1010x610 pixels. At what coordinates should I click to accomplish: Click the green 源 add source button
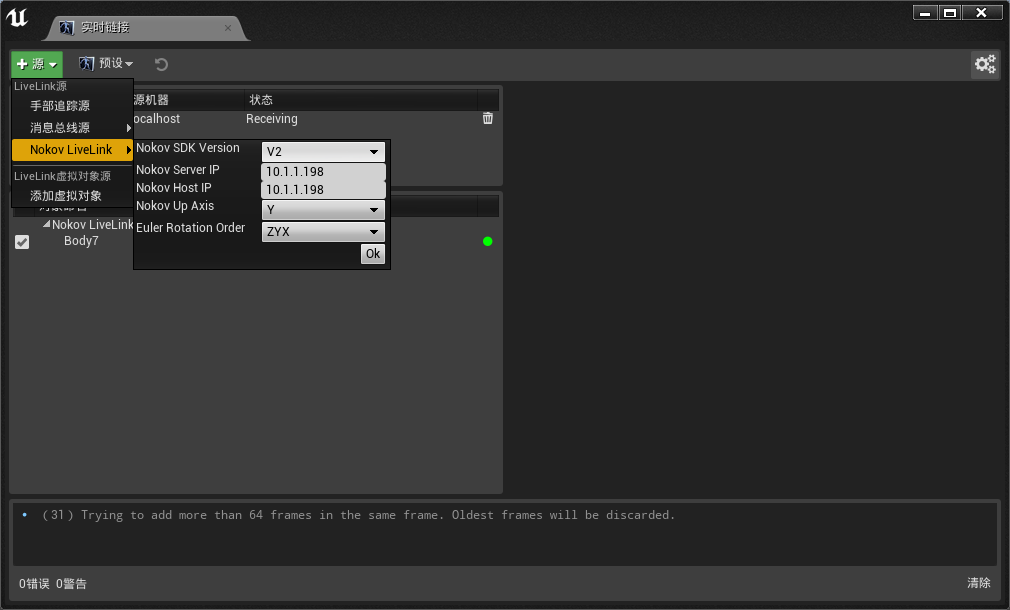[x=37, y=64]
